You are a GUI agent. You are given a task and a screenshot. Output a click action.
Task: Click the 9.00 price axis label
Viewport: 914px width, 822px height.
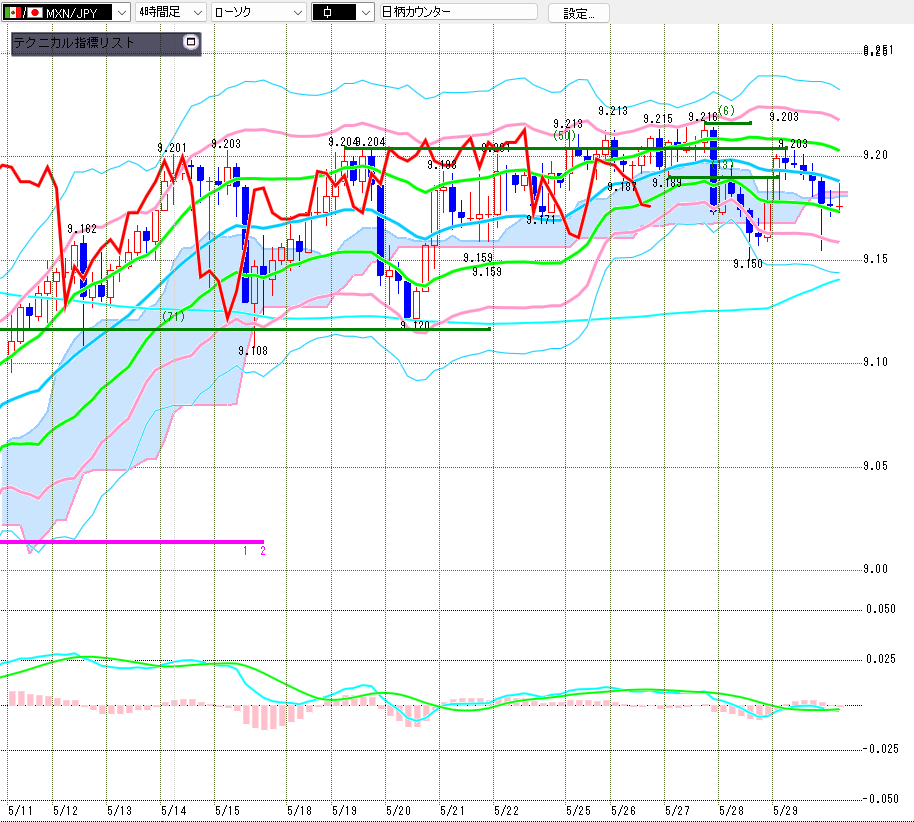pyautogui.click(x=876, y=569)
